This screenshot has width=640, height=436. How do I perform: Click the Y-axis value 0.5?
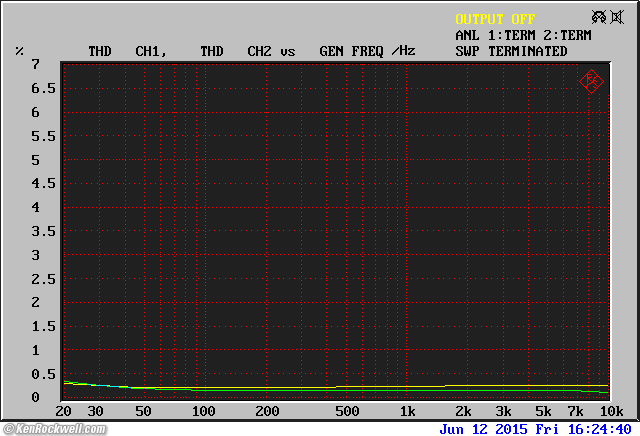[43, 374]
